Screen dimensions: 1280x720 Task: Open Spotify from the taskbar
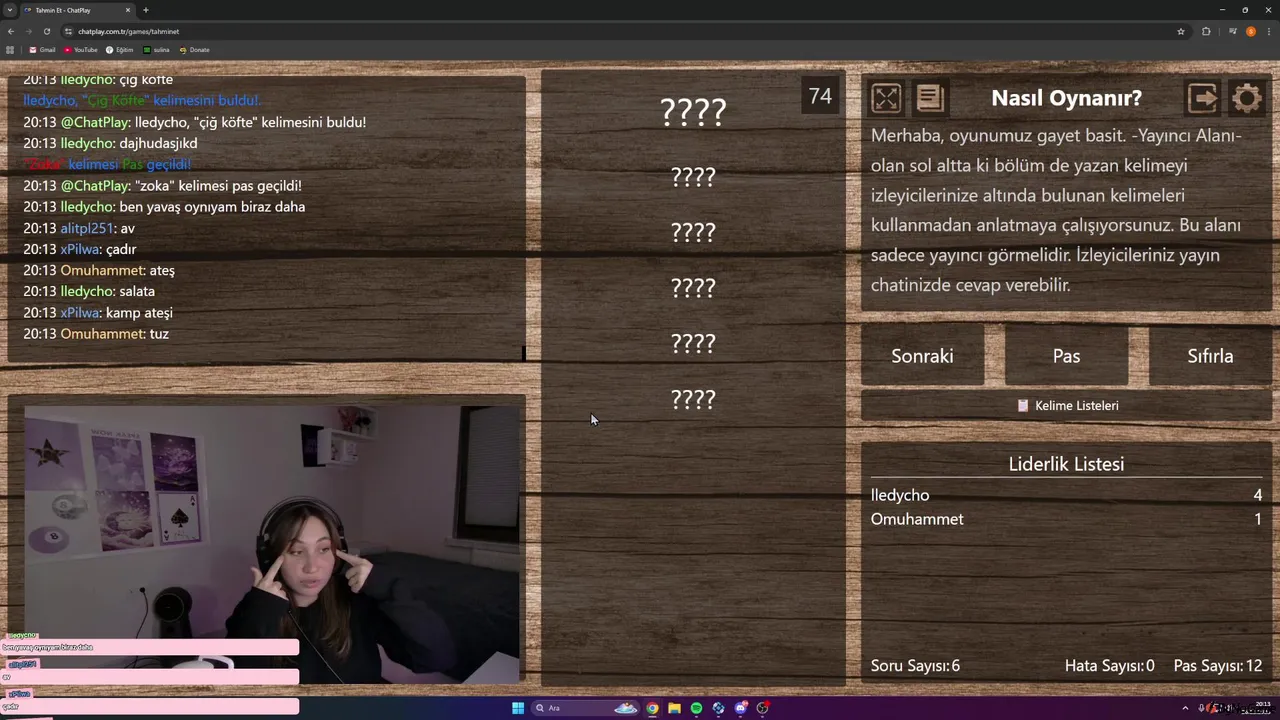696,708
